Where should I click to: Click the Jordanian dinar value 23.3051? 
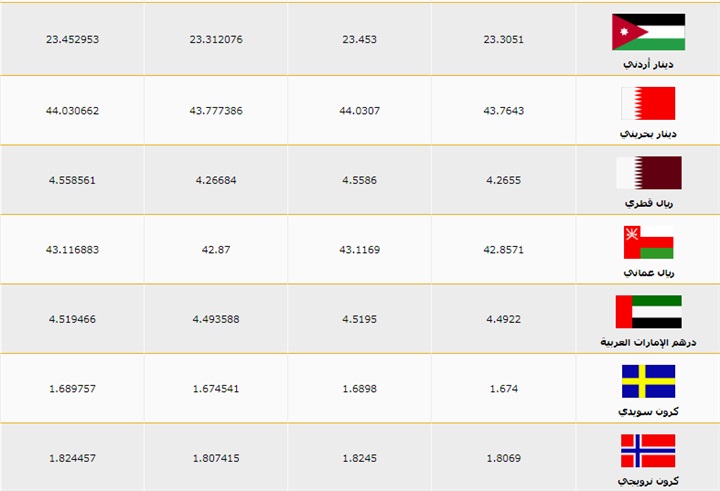[x=504, y=40]
